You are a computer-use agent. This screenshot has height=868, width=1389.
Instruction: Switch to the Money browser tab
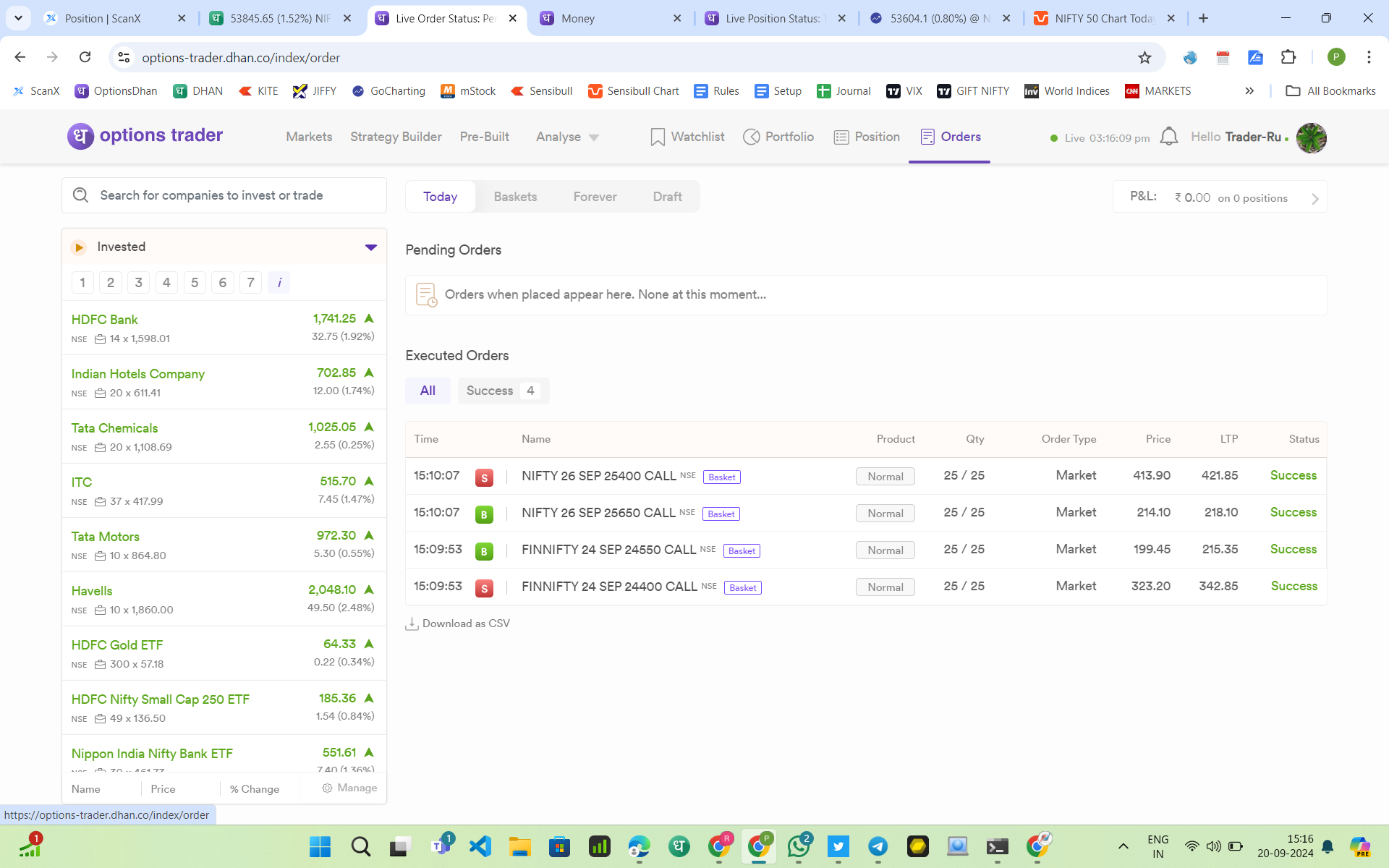click(x=610, y=18)
